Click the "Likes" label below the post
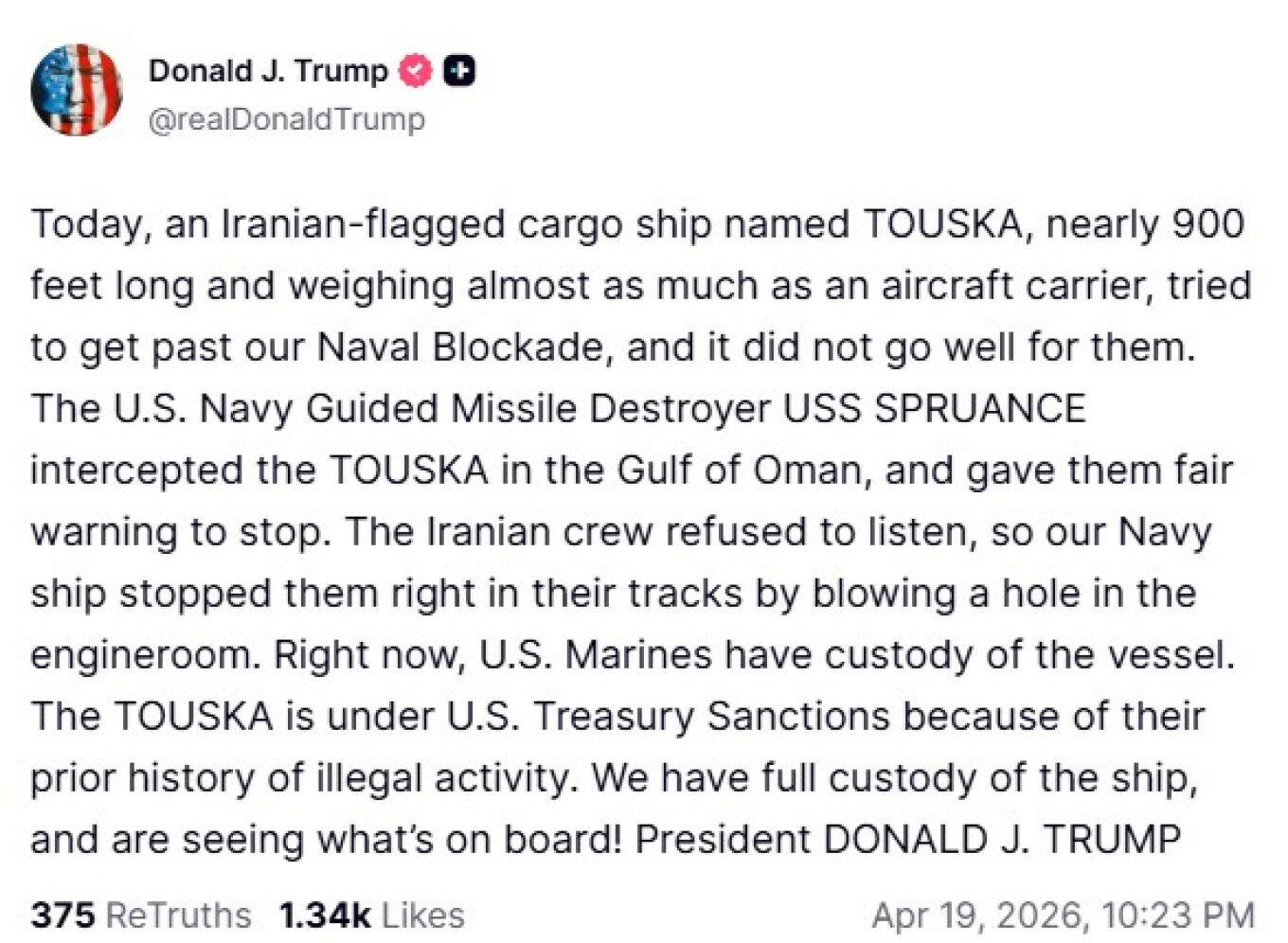 422,916
